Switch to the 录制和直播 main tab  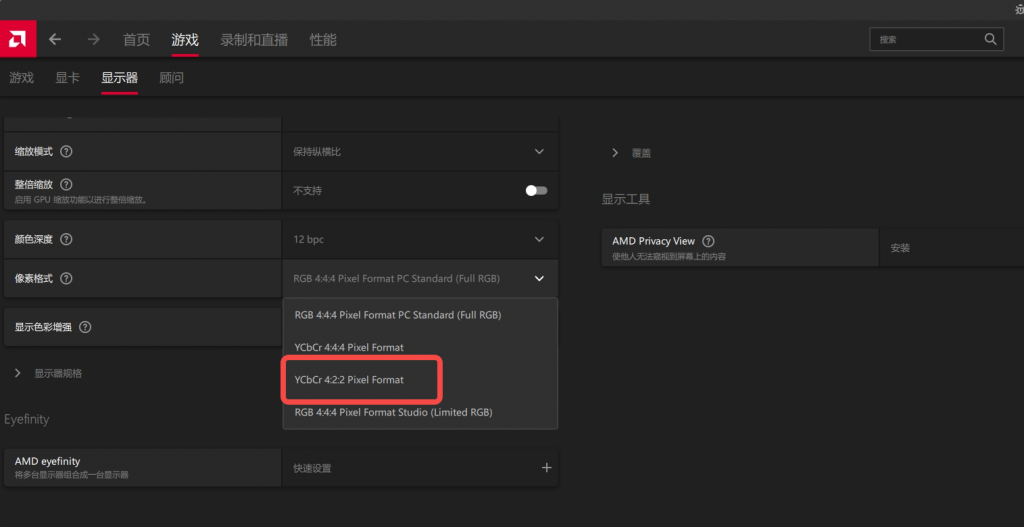[x=254, y=40]
